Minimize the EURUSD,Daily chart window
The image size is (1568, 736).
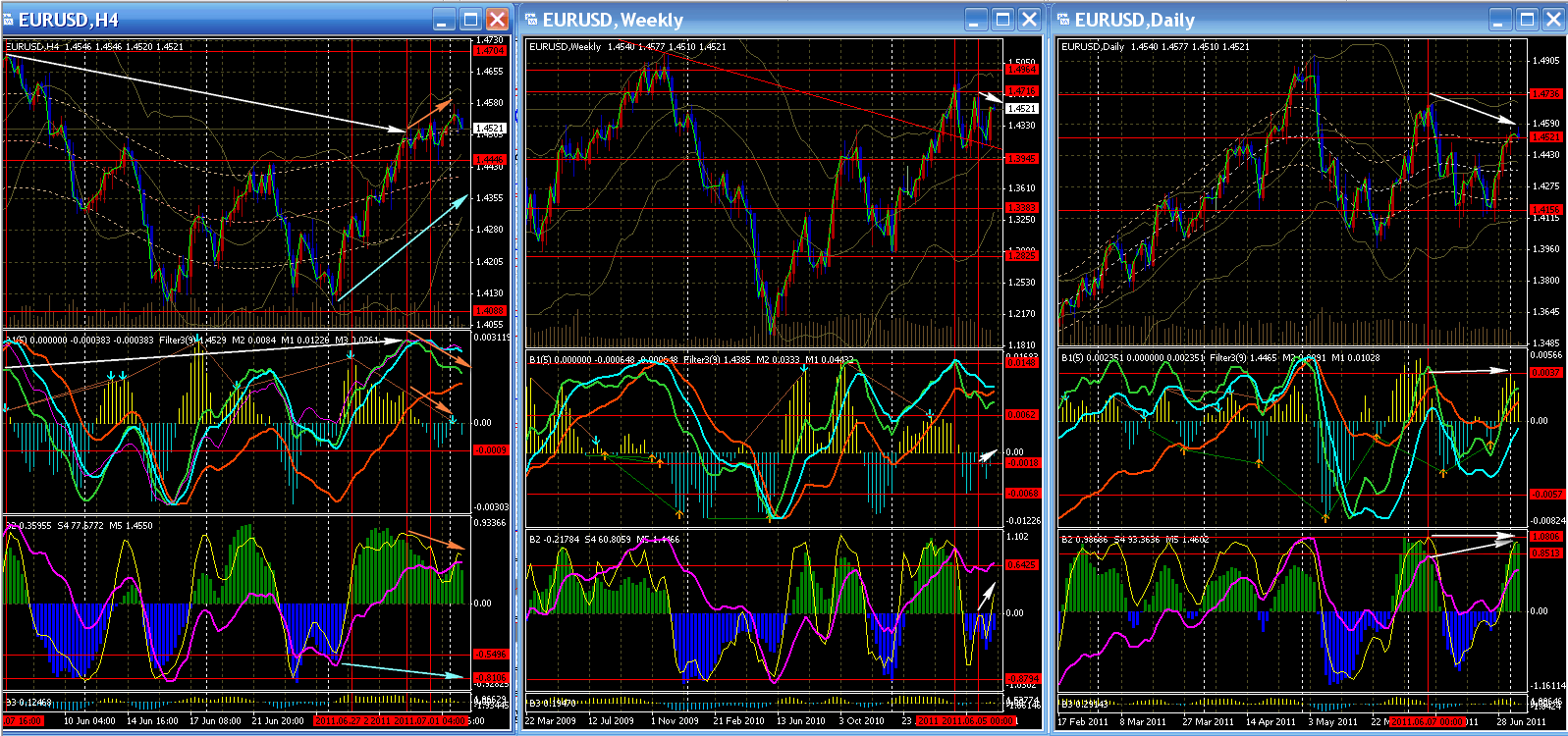tap(1500, 20)
